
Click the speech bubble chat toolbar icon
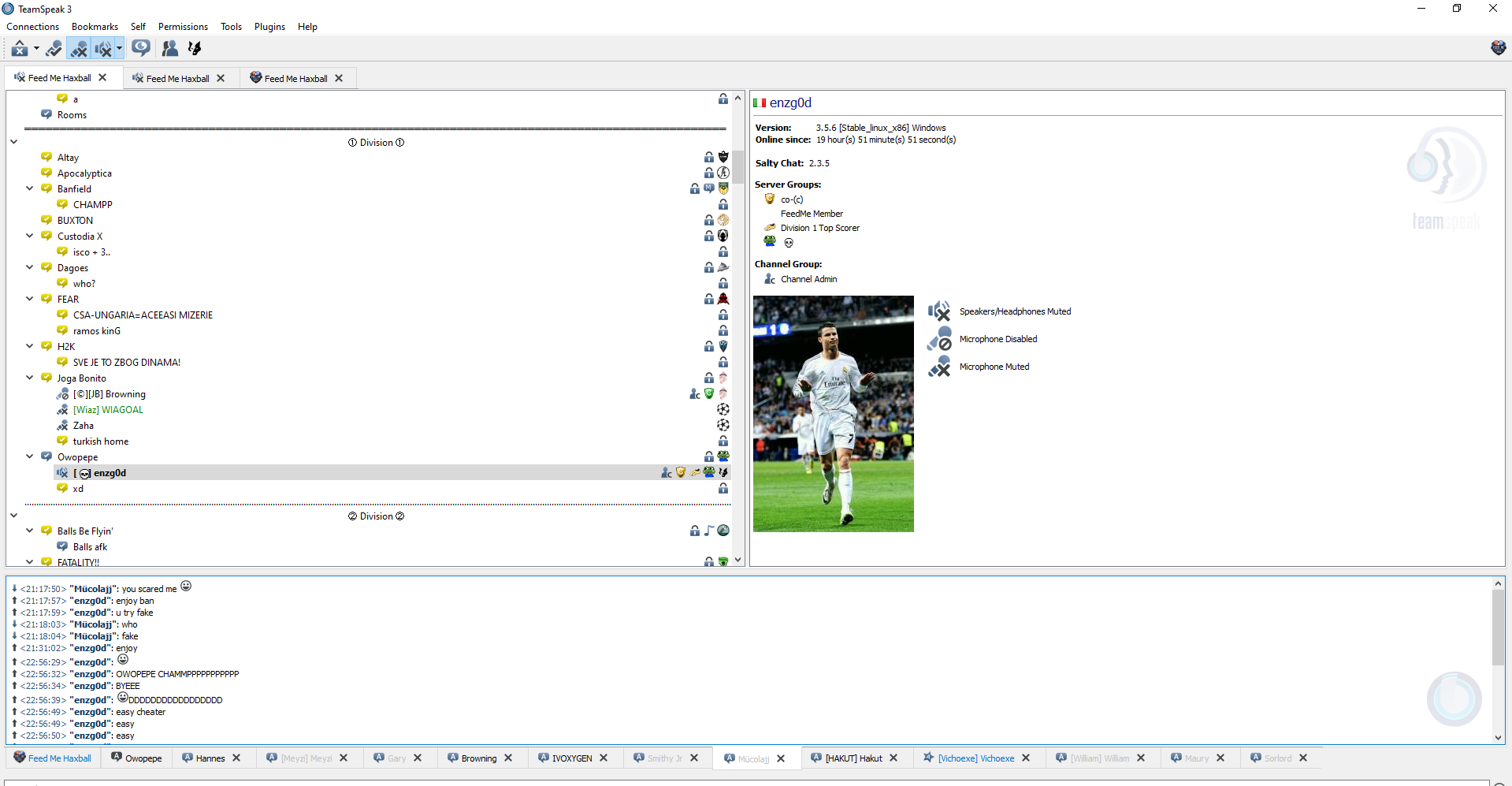(141, 49)
